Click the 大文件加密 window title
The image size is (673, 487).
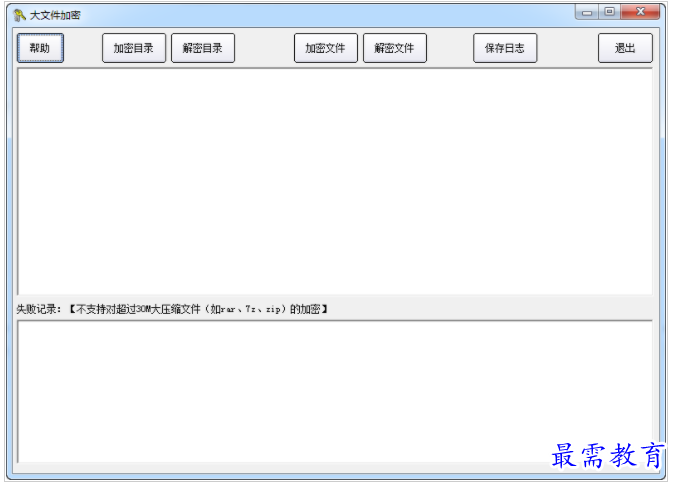[x=55, y=15]
